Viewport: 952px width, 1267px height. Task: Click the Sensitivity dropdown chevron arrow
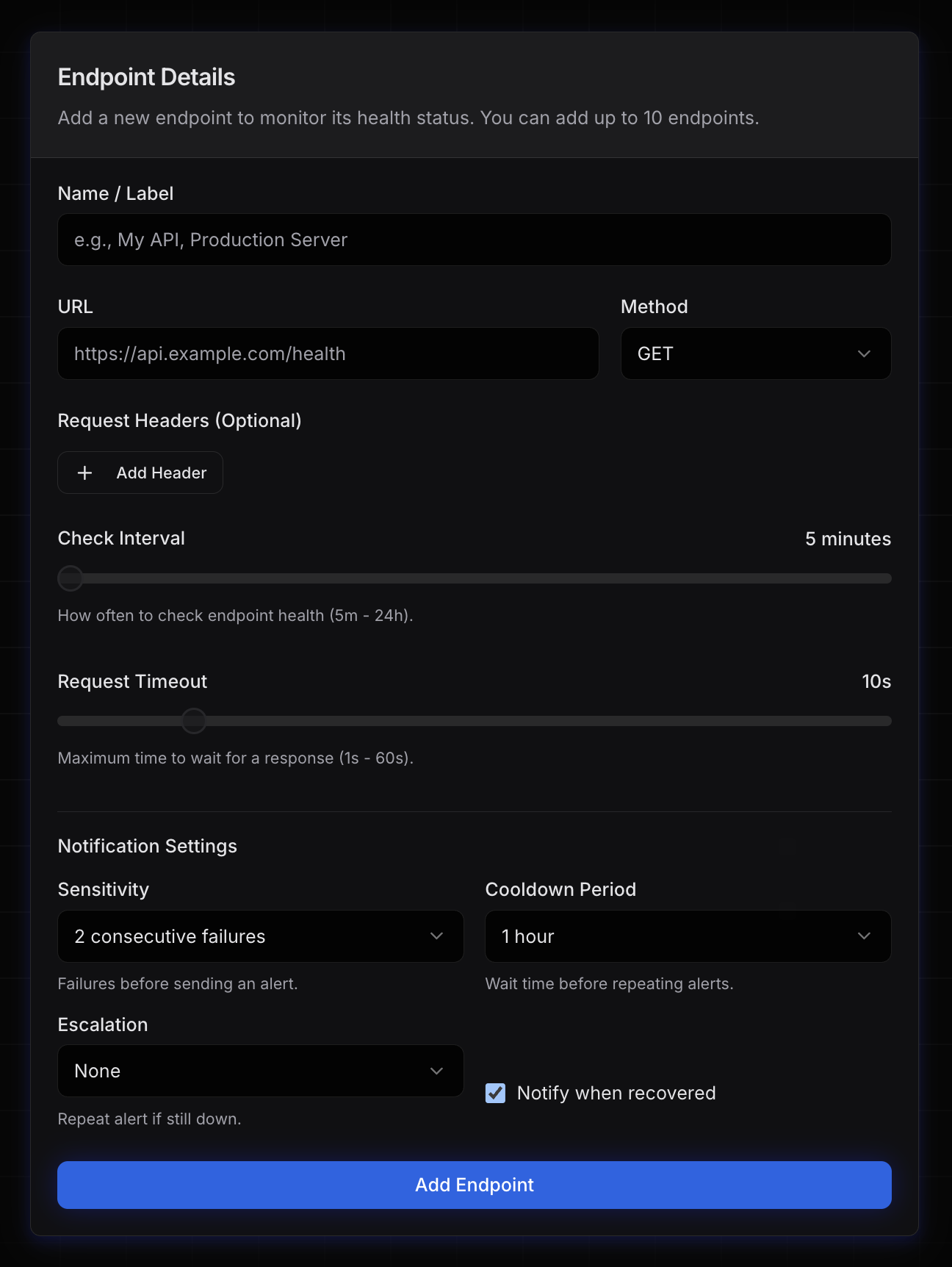pos(436,936)
